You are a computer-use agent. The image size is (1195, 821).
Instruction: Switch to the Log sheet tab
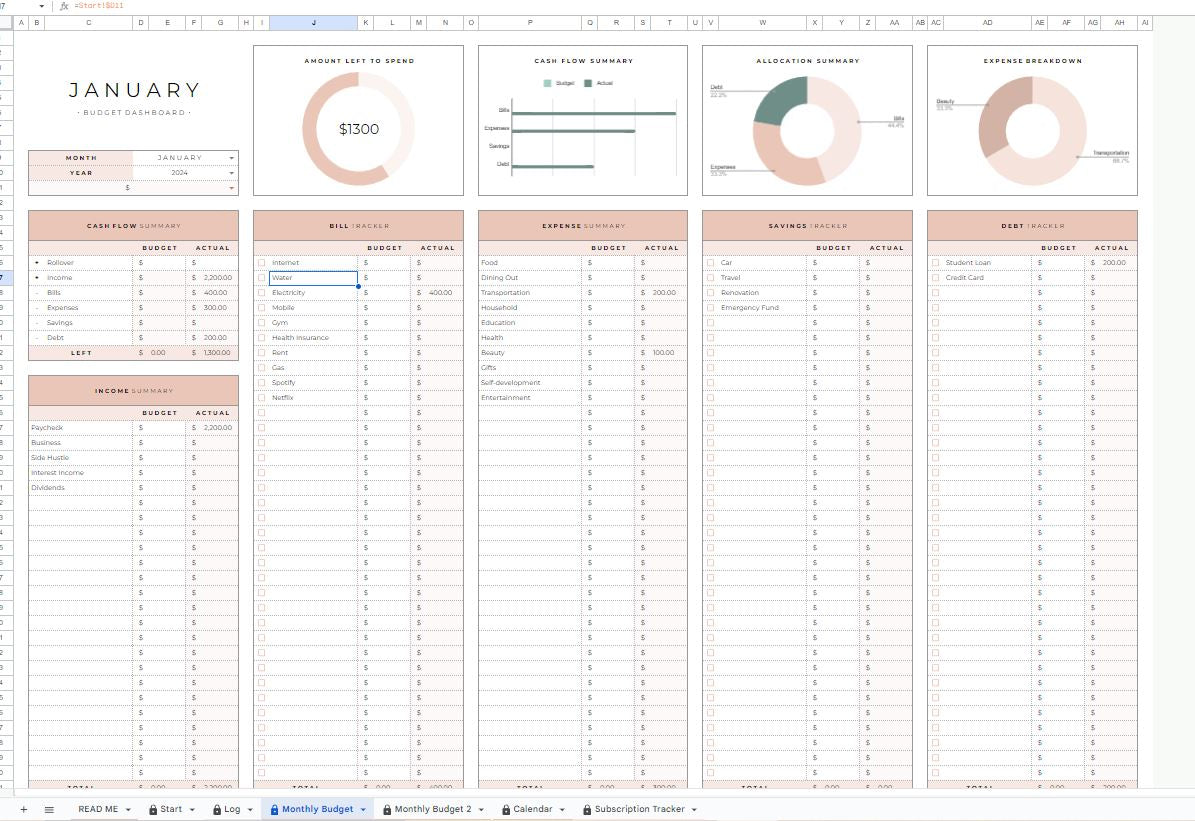coord(232,810)
